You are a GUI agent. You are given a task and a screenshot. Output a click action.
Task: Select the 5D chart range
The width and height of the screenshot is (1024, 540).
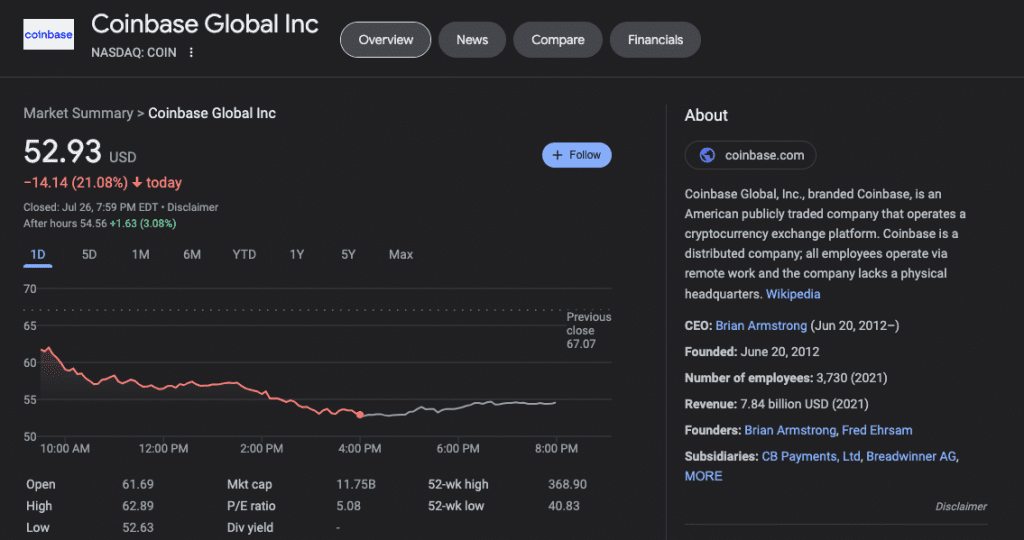coord(89,255)
